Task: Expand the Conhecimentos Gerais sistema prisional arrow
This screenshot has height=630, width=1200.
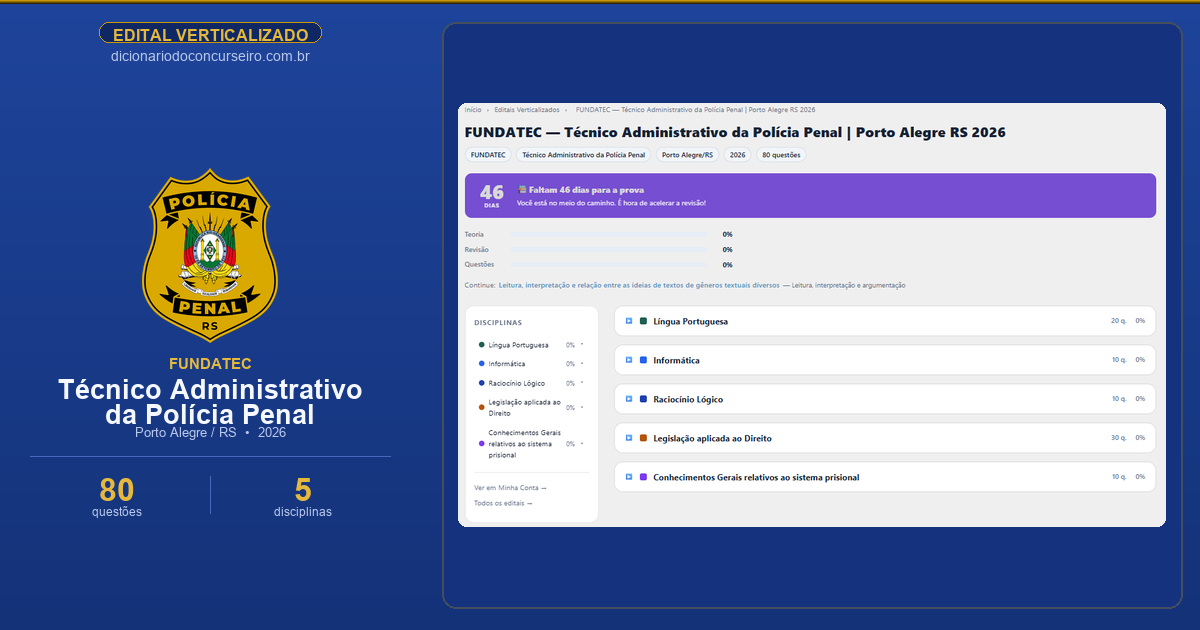Action: [629, 477]
